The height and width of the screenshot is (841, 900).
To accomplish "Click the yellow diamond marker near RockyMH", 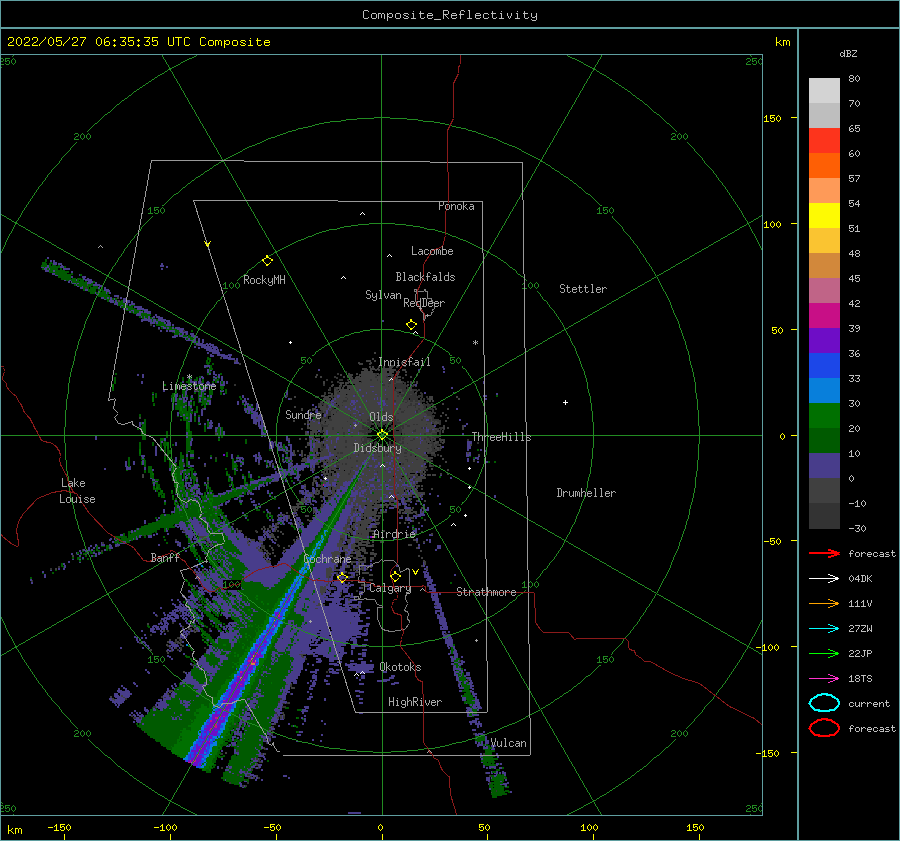I will [x=267, y=261].
